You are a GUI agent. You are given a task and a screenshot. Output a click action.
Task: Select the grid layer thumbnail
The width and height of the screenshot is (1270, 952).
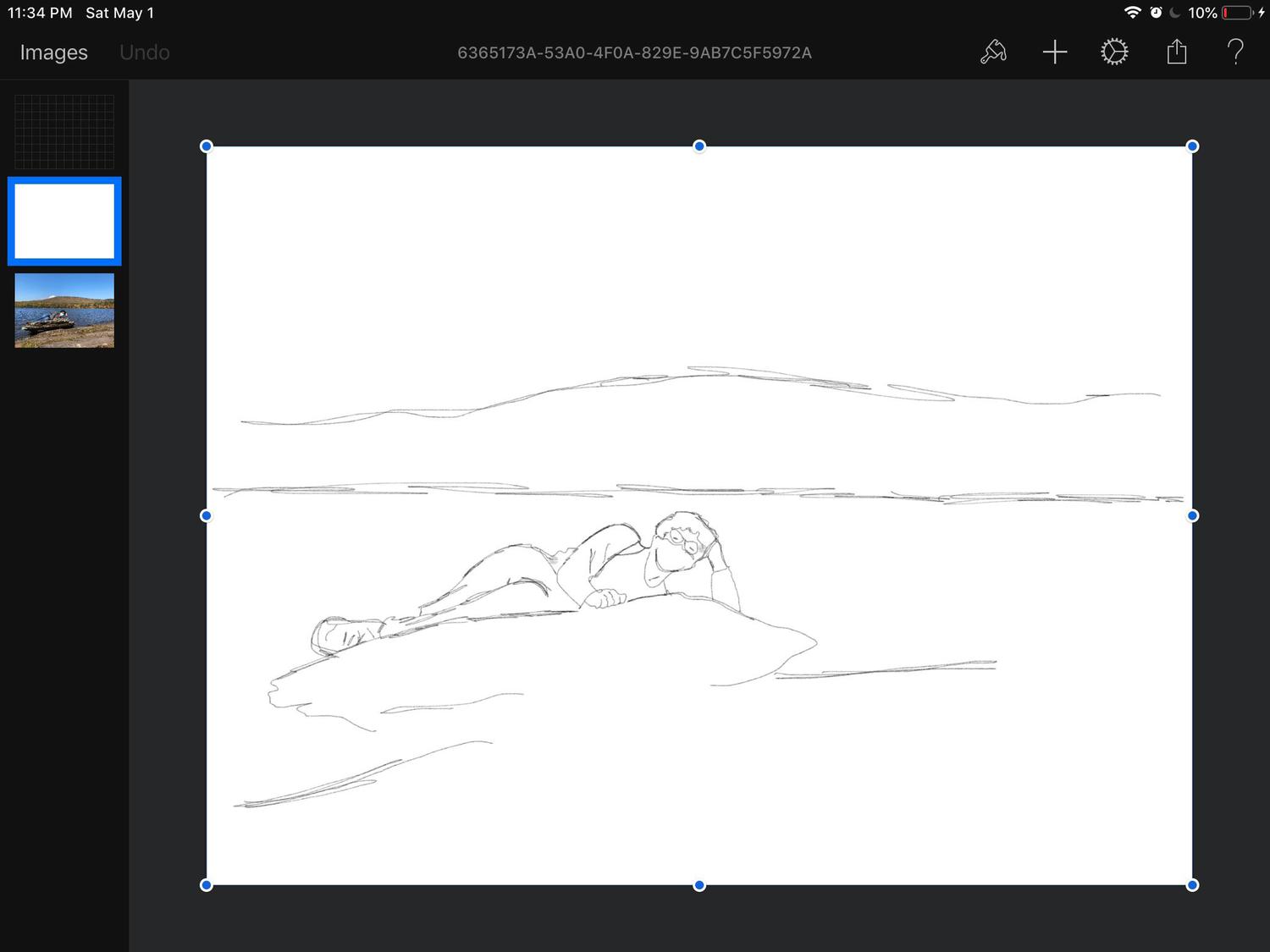pos(64,131)
